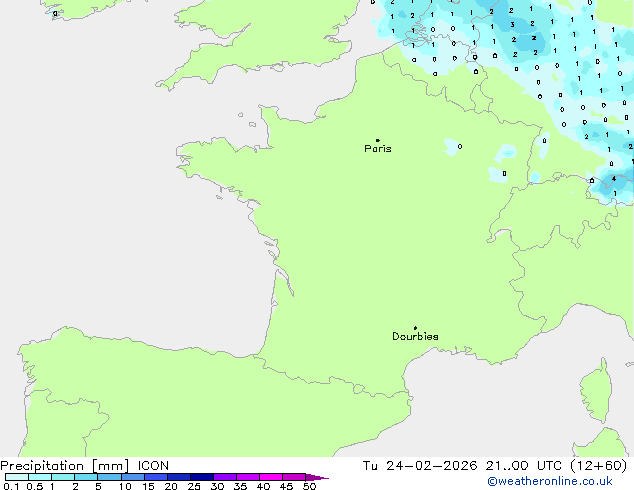Select legend swatch between 1 and 2
The height and width of the screenshot is (490, 634).
click(x=63, y=477)
